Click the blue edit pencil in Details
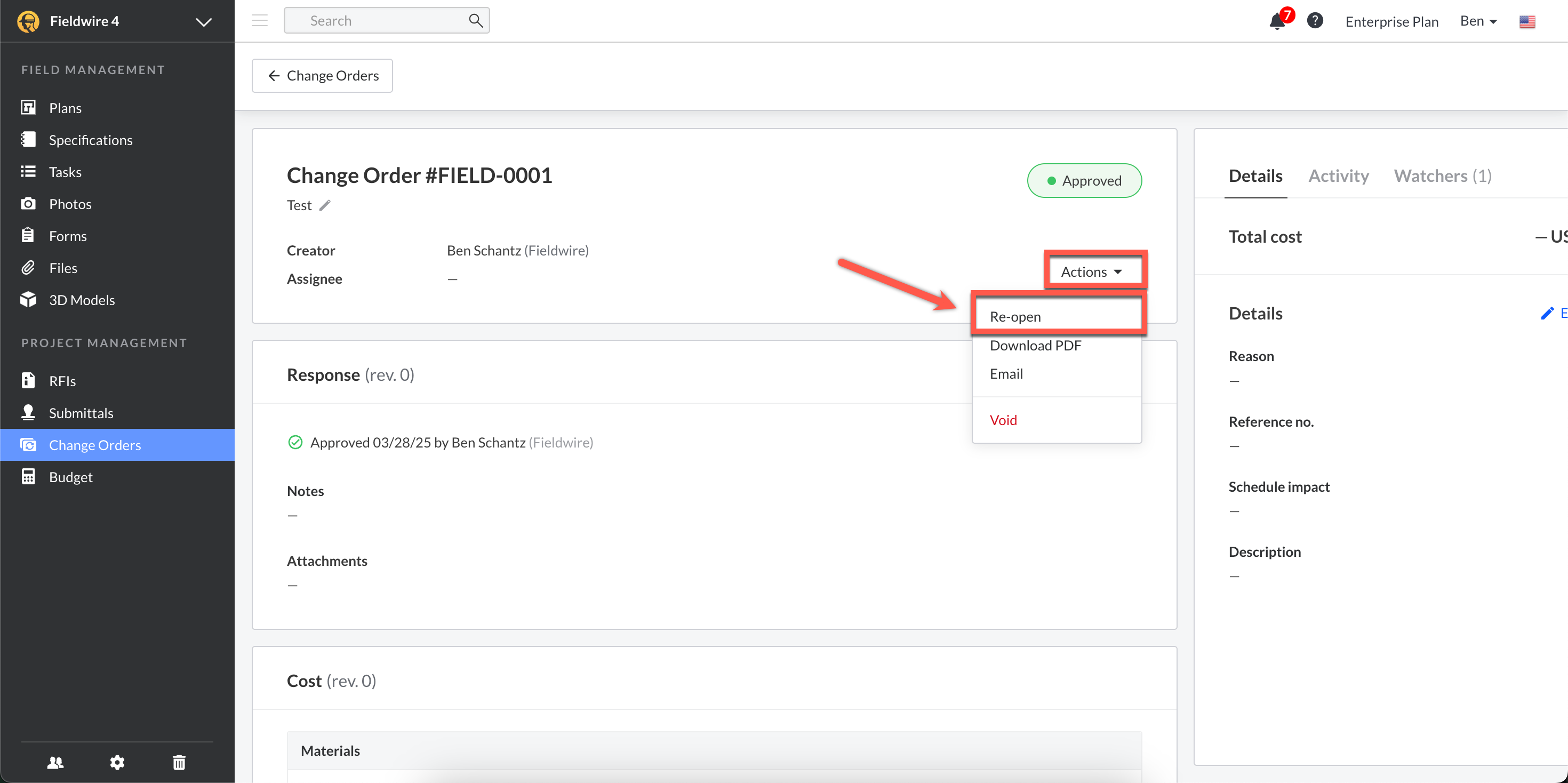 [1547, 313]
